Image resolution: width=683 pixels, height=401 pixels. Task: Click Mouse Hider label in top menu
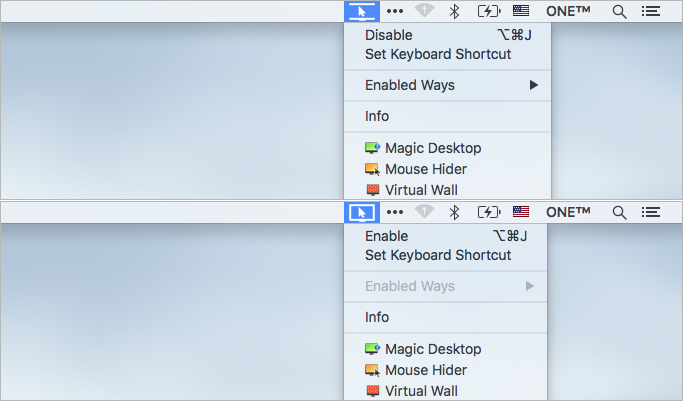click(x=426, y=169)
